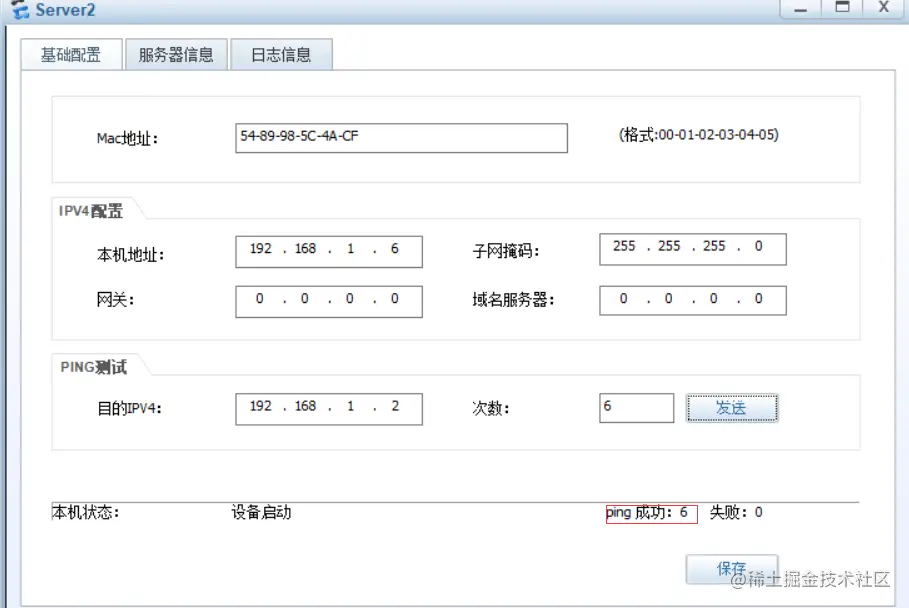Save configuration with 保存 button

click(732, 569)
